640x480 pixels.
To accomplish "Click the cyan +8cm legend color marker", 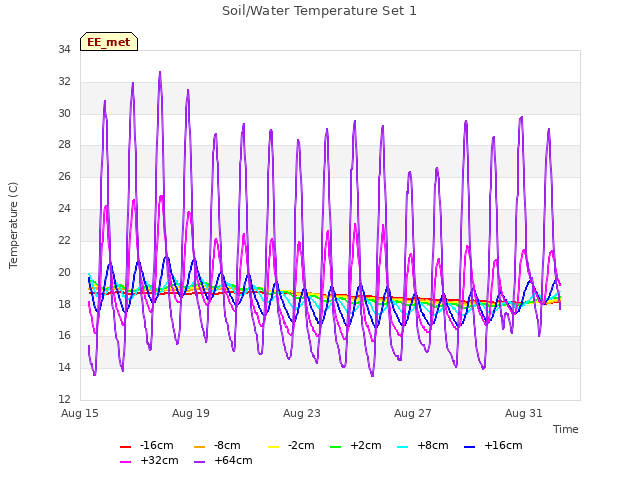I will point(402,447).
